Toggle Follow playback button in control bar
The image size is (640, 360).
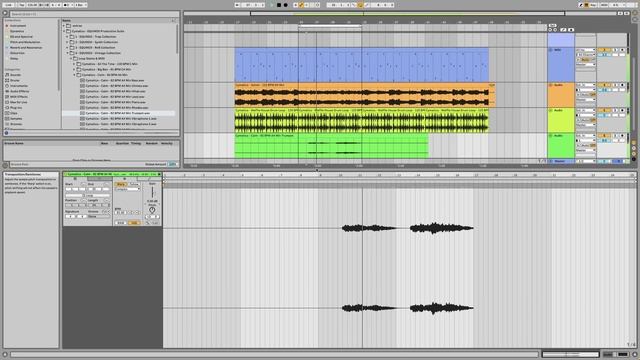point(238,5)
